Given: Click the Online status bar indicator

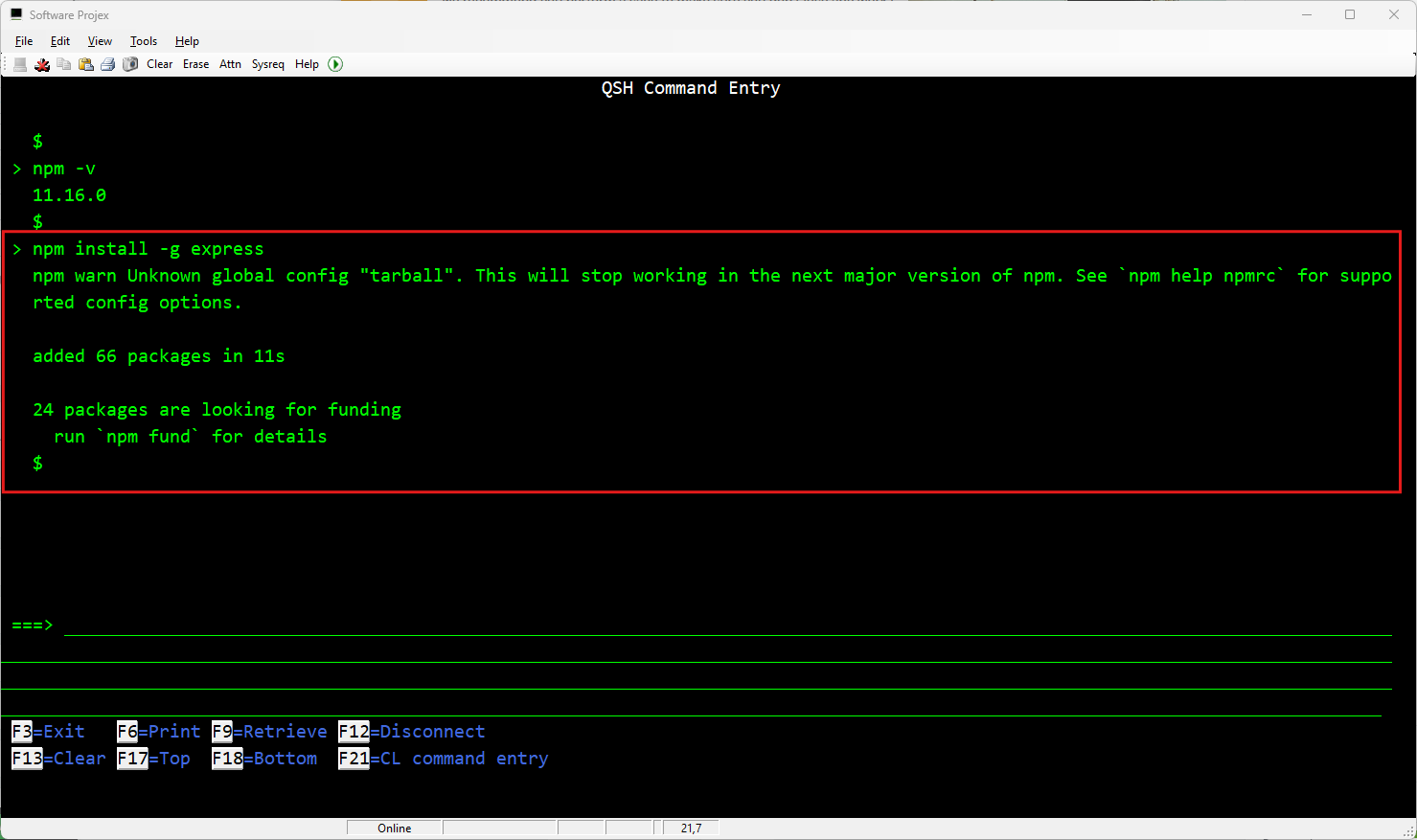Looking at the screenshot, I should (394, 829).
